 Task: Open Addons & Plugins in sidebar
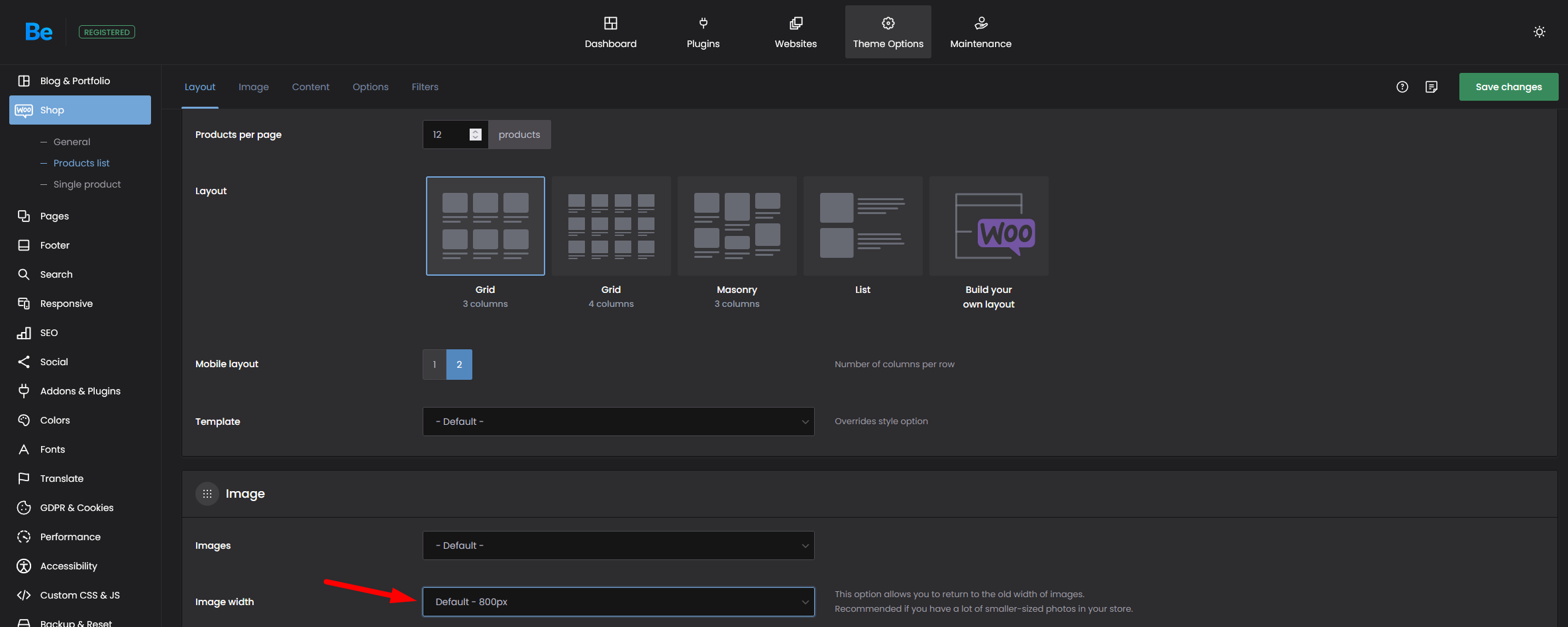tap(80, 391)
